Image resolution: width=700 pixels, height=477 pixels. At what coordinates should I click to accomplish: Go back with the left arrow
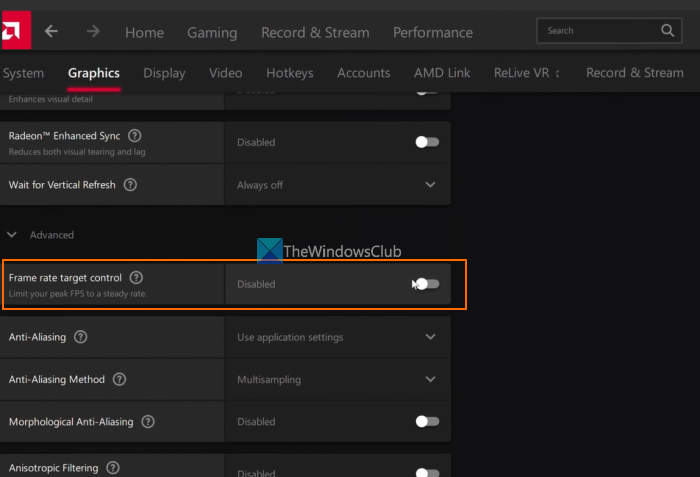[x=51, y=31]
